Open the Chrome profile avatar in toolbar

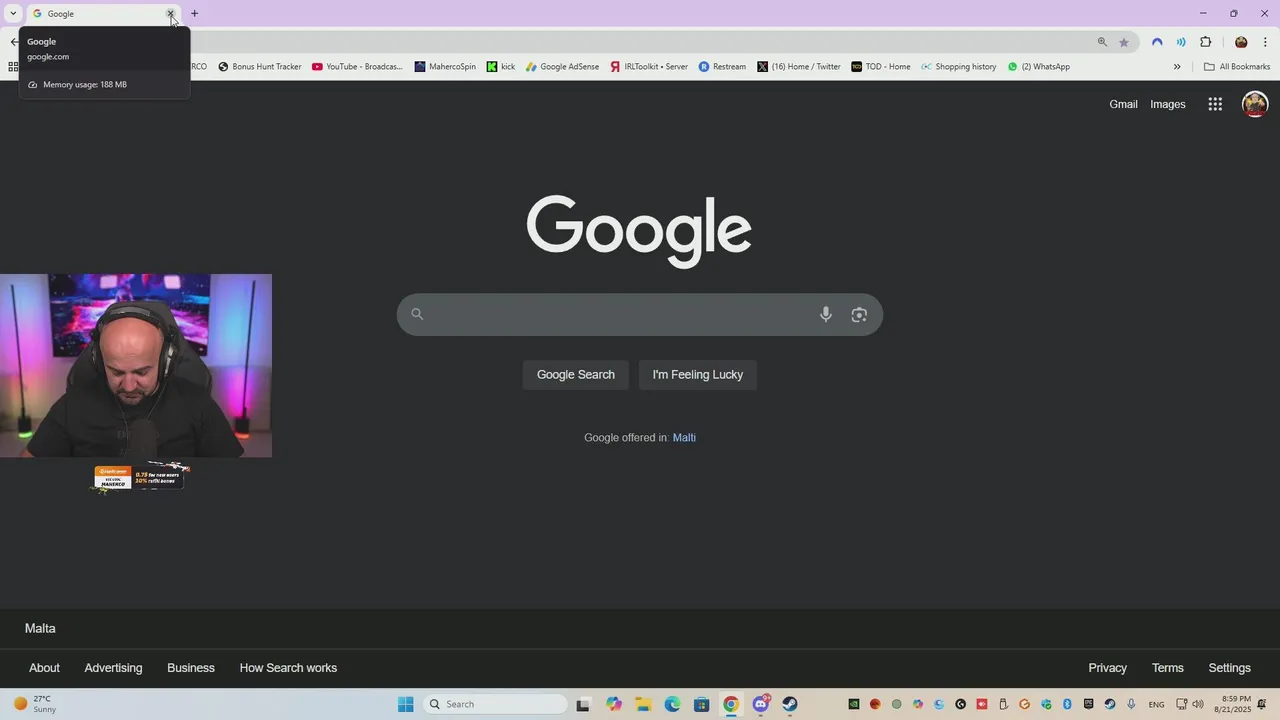[x=1241, y=42]
